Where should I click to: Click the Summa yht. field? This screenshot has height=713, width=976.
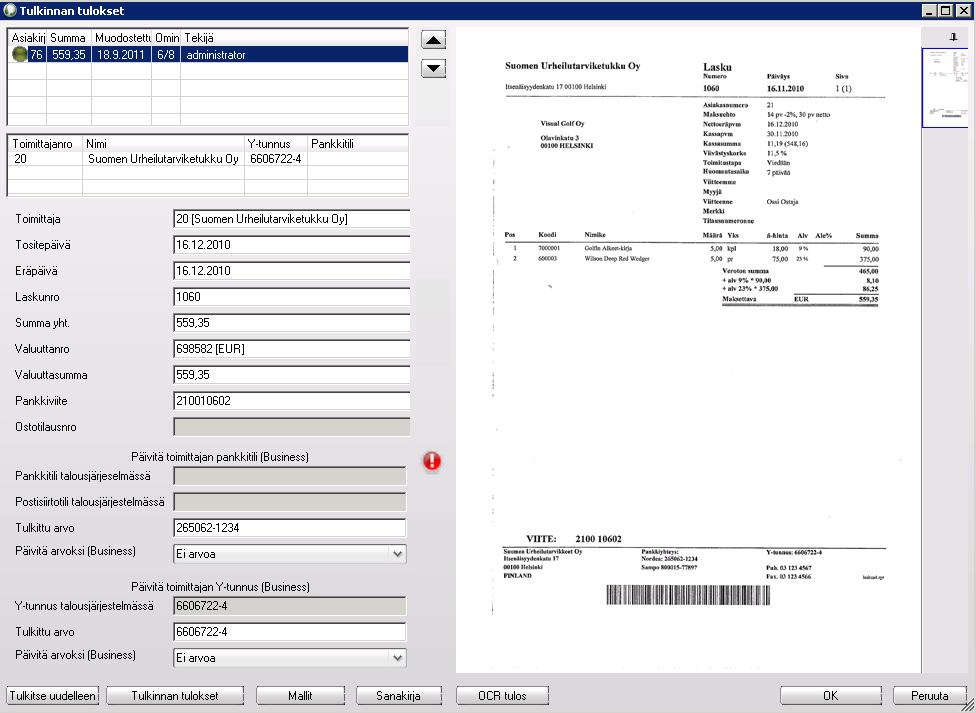(x=291, y=323)
